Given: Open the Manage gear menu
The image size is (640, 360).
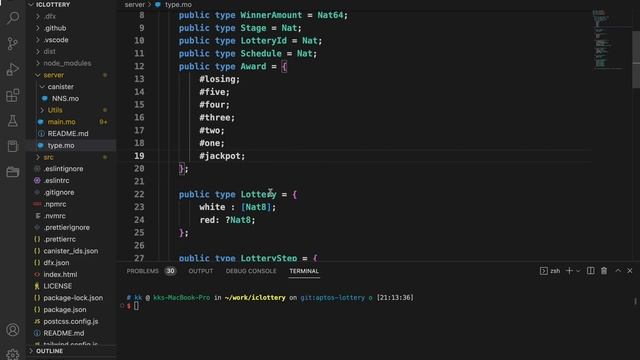Looking at the screenshot, I should (x=13, y=354).
